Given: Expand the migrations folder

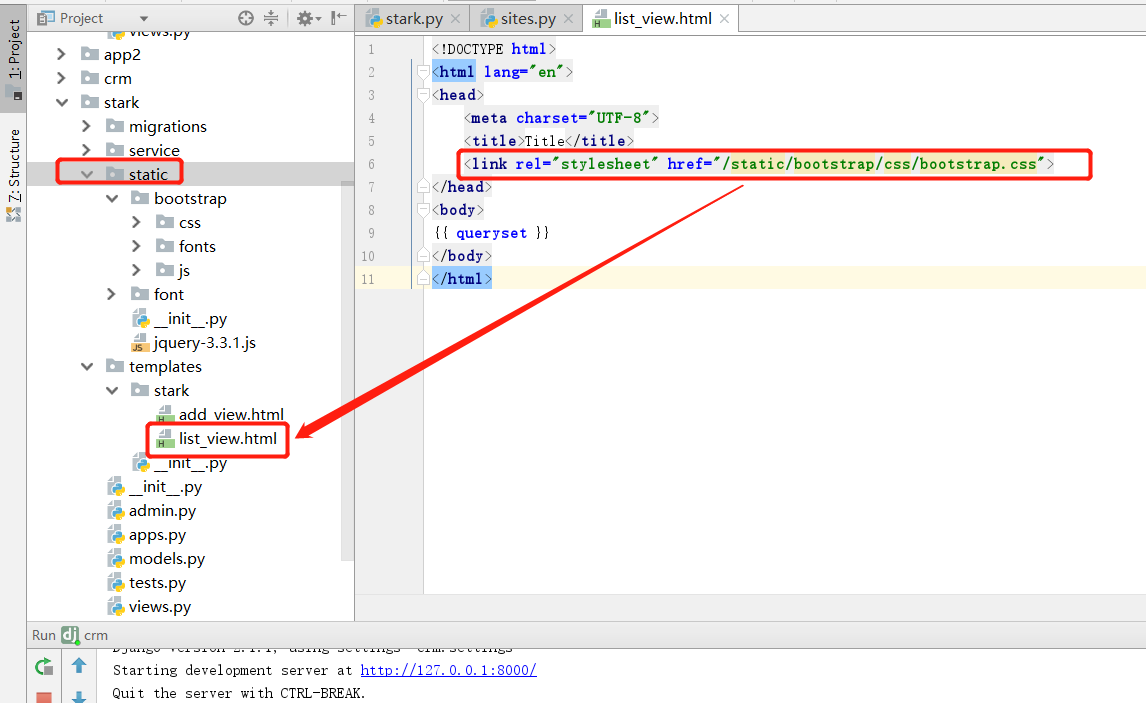Looking at the screenshot, I should pyautogui.click(x=86, y=126).
